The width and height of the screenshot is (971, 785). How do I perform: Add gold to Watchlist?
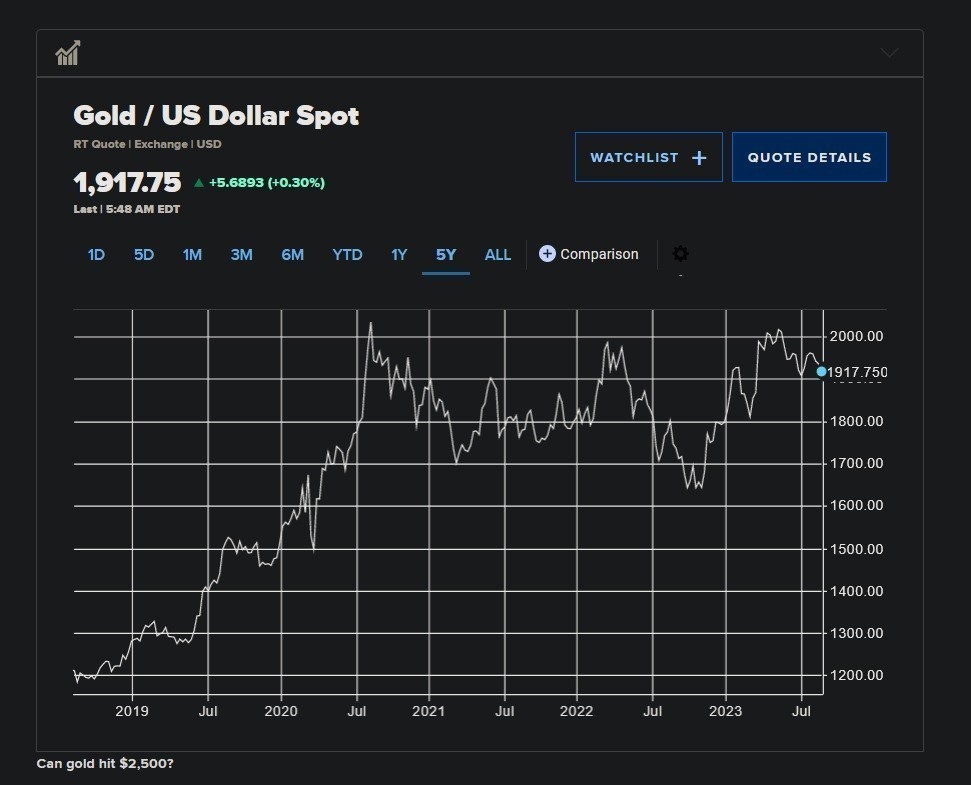pyautogui.click(x=648, y=158)
